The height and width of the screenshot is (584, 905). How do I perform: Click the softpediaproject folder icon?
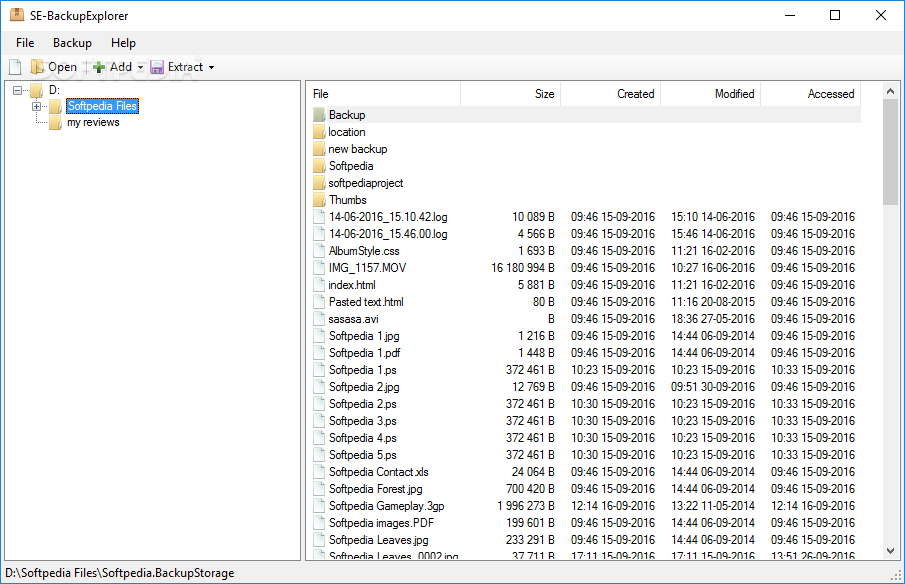(x=319, y=183)
